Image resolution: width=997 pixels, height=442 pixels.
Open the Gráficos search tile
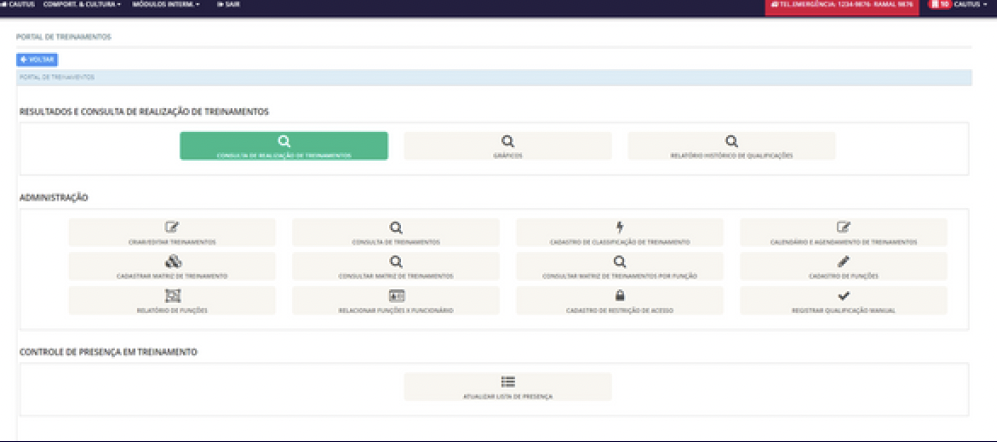point(507,146)
